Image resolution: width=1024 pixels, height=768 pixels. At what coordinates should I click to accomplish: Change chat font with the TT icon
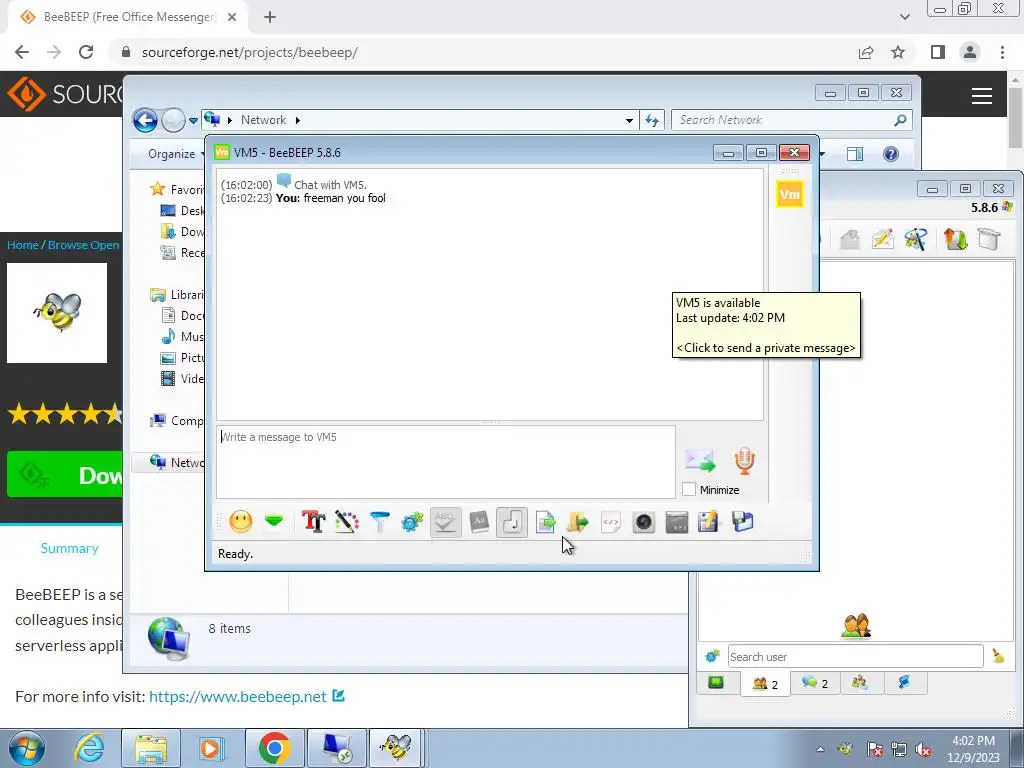point(313,522)
